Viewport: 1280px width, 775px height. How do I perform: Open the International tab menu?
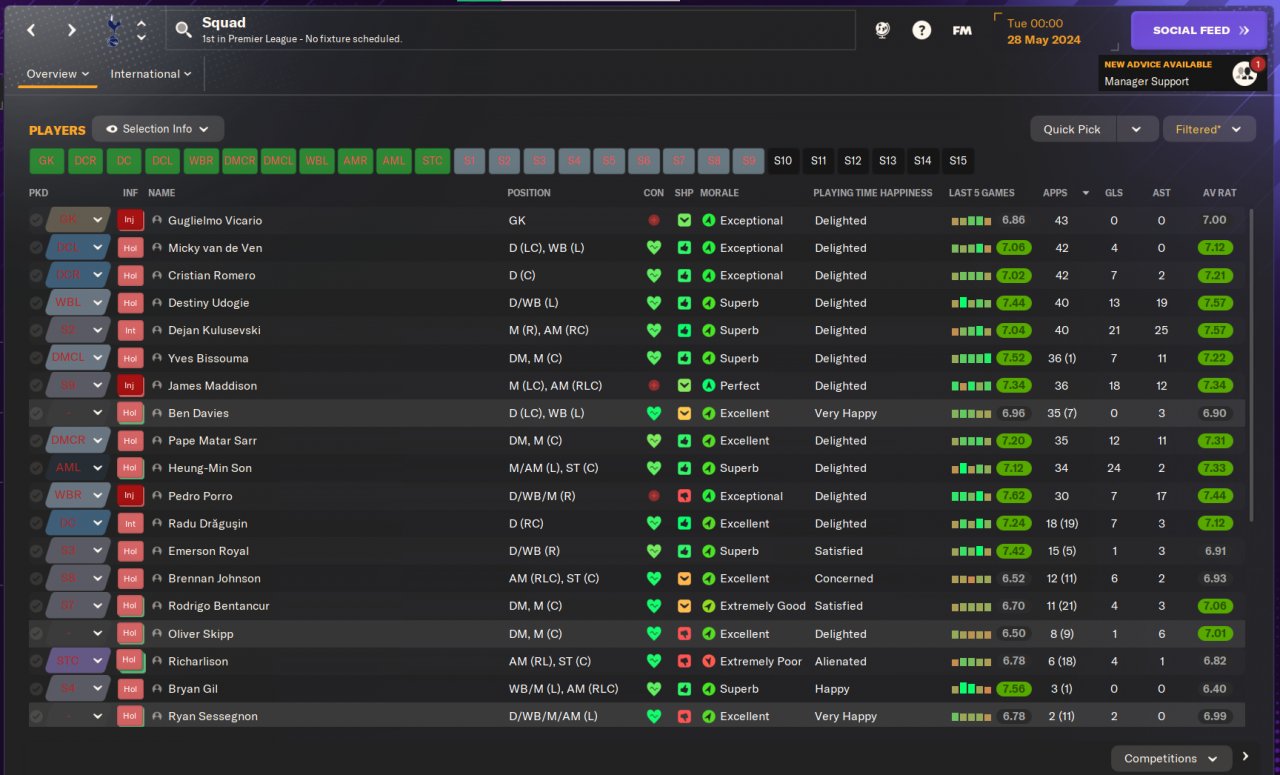(152, 74)
